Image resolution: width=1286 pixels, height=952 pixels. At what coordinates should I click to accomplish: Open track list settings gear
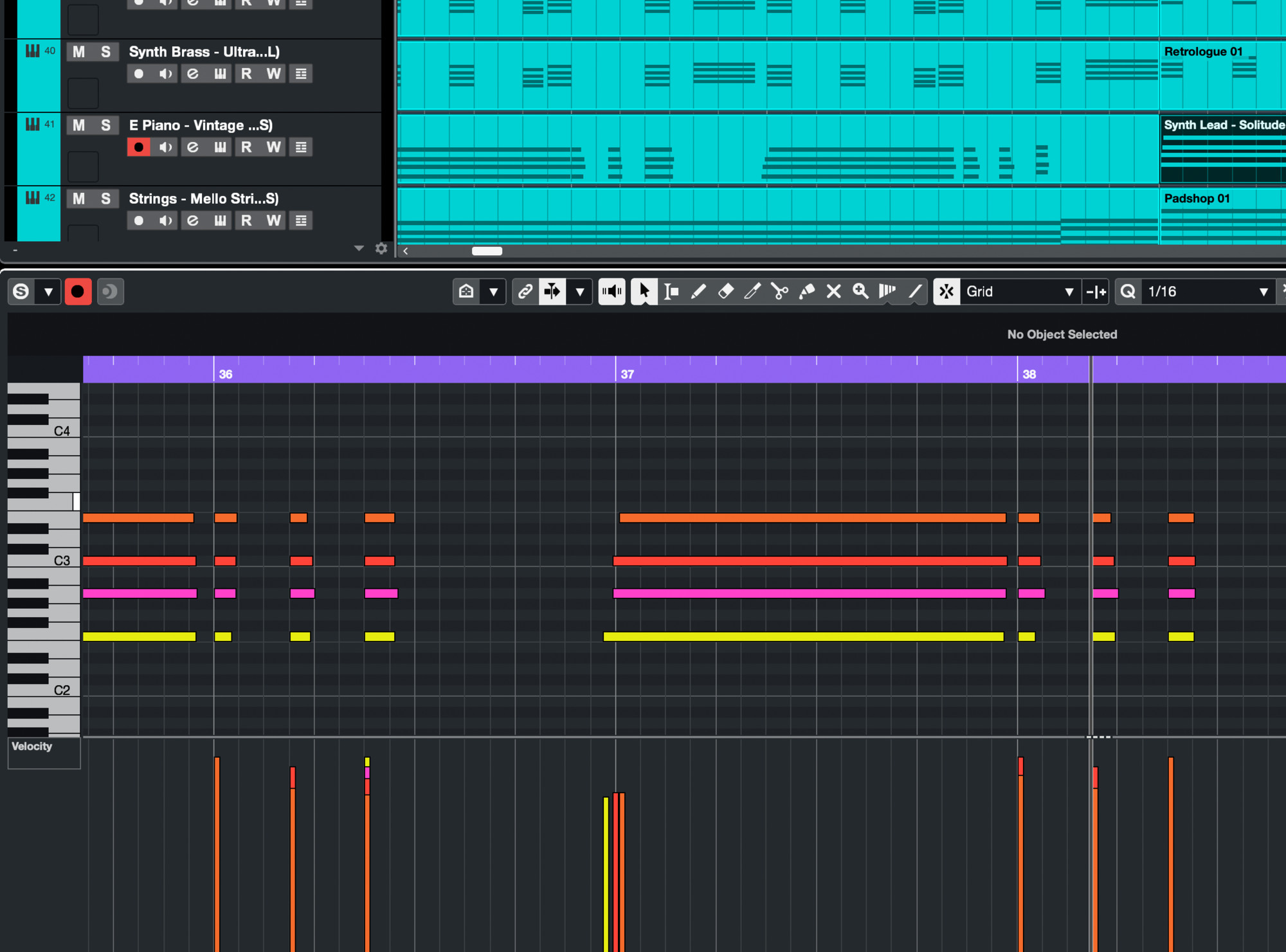point(381,248)
